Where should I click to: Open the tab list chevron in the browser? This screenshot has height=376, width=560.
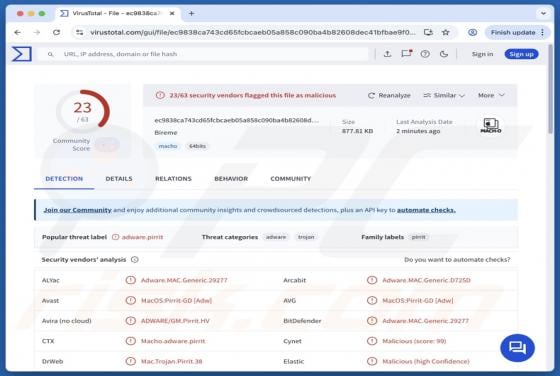543,13
